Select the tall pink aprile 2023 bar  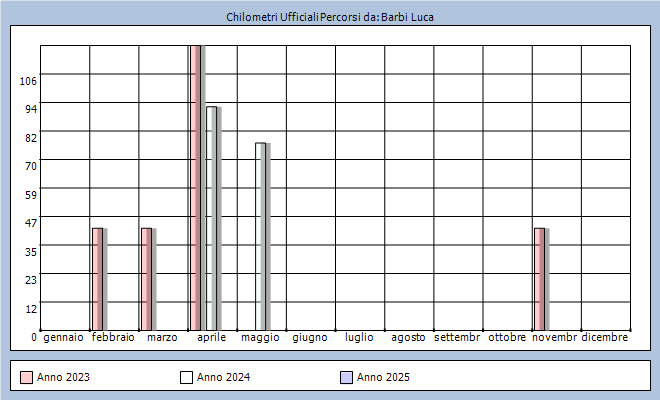pos(195,188)
